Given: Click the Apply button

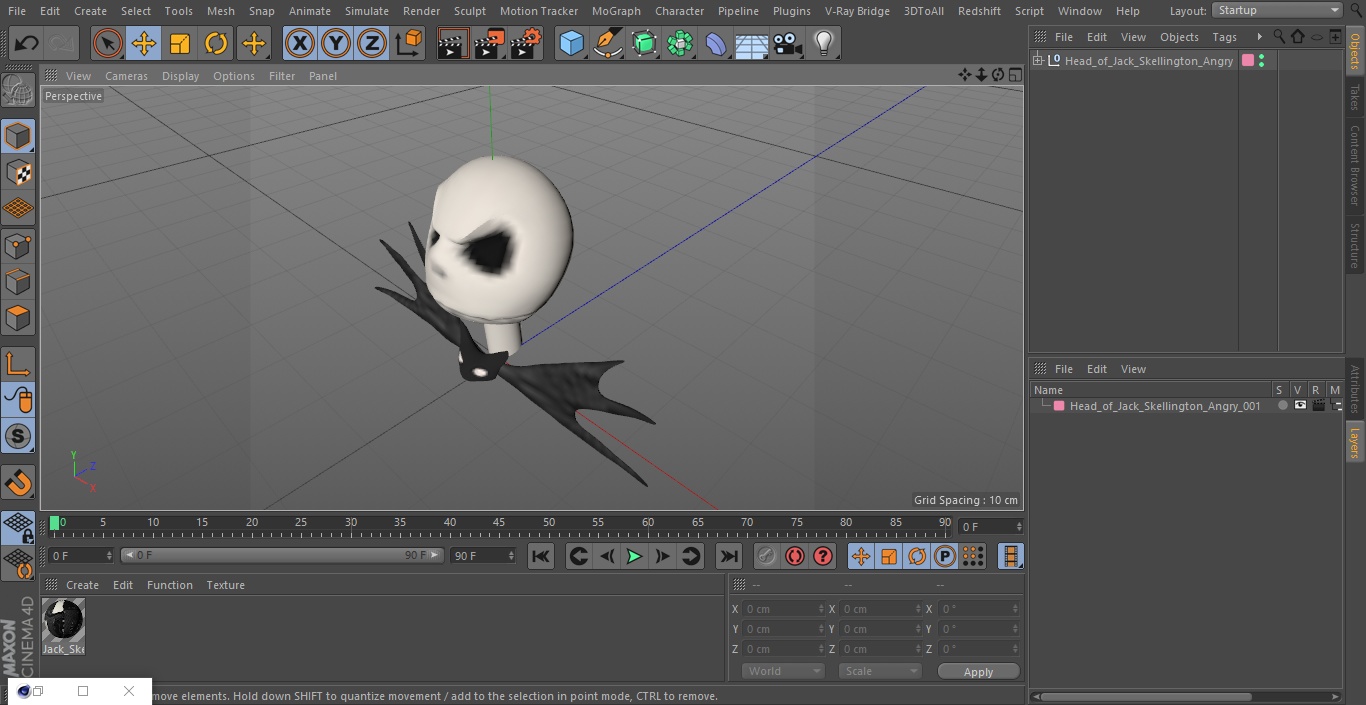Looking at the screenshot, I should (x=978, y=672).
